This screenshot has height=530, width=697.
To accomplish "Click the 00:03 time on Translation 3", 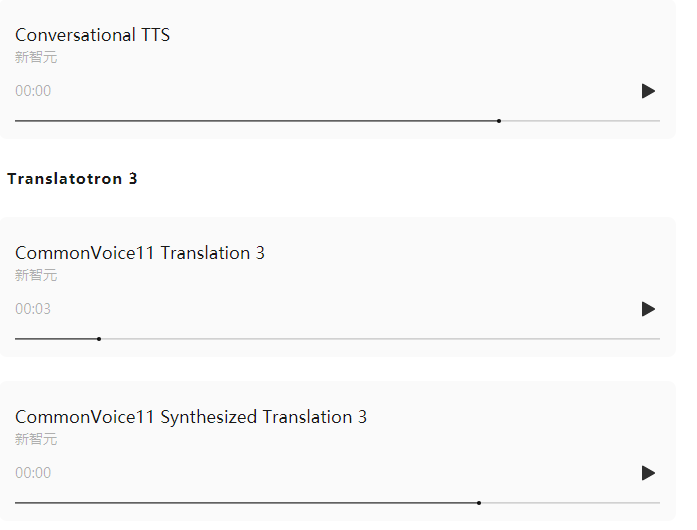I will [33, 309].
